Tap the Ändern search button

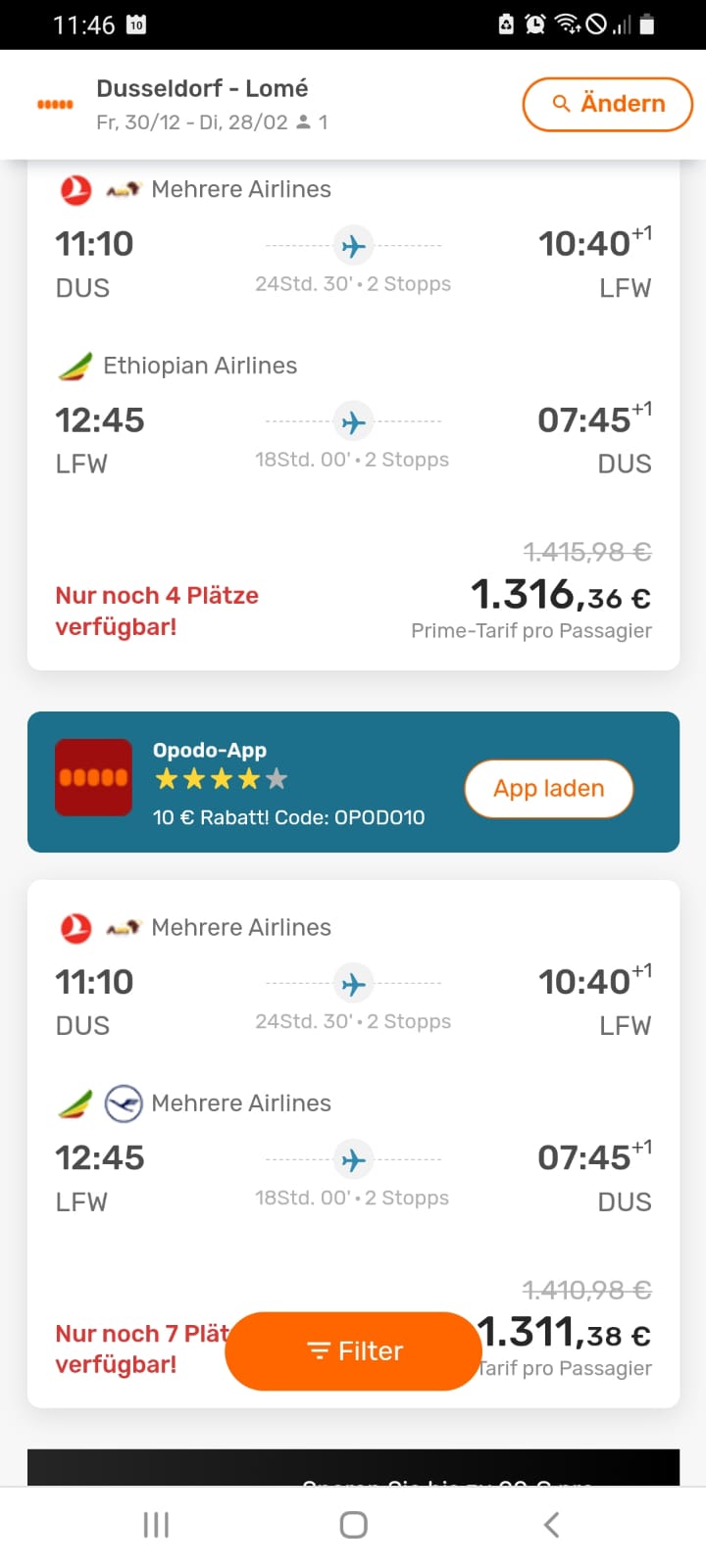coord(607,104)
